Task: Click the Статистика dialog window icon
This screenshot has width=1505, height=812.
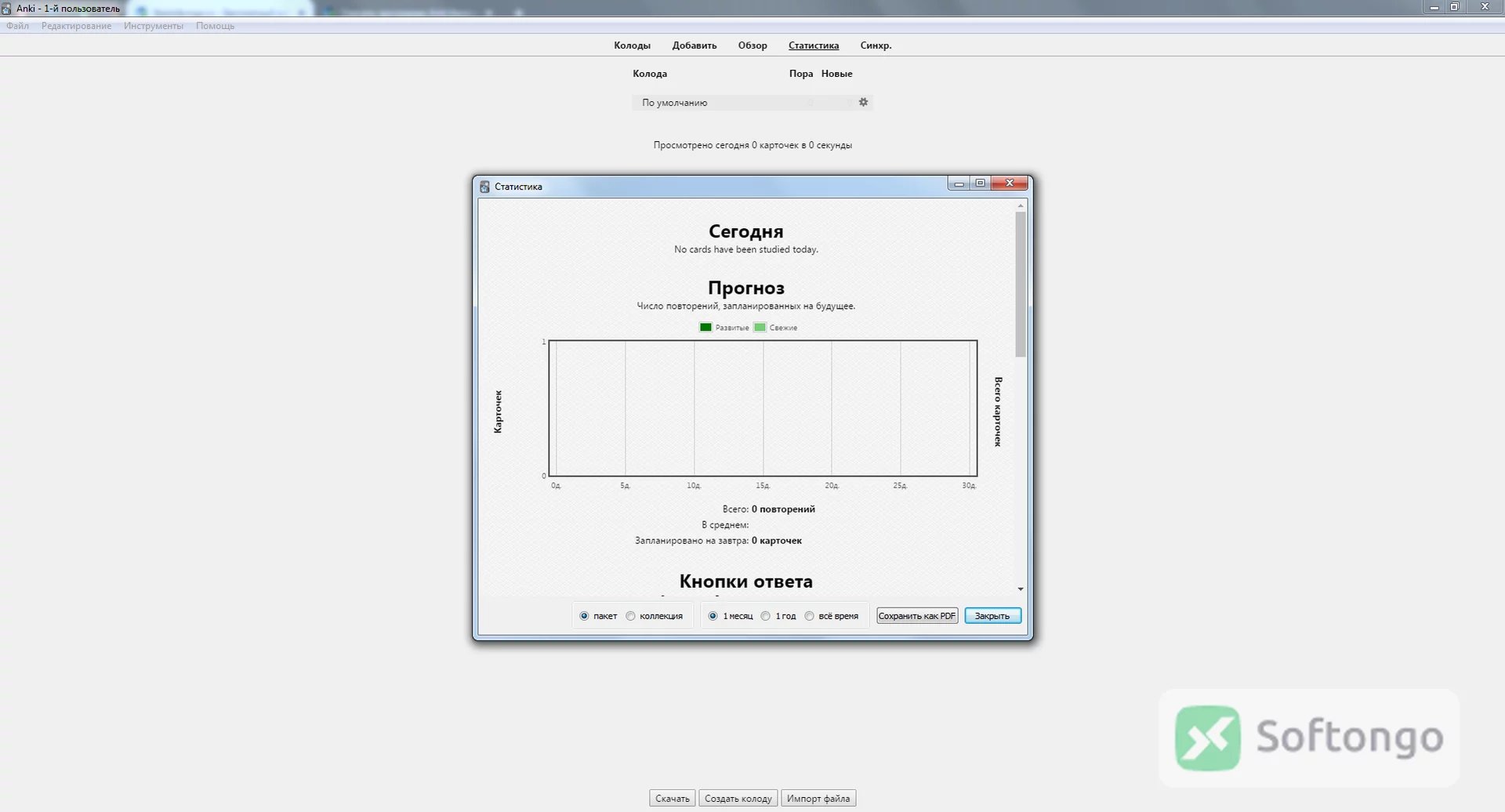Action: point(484,187)
